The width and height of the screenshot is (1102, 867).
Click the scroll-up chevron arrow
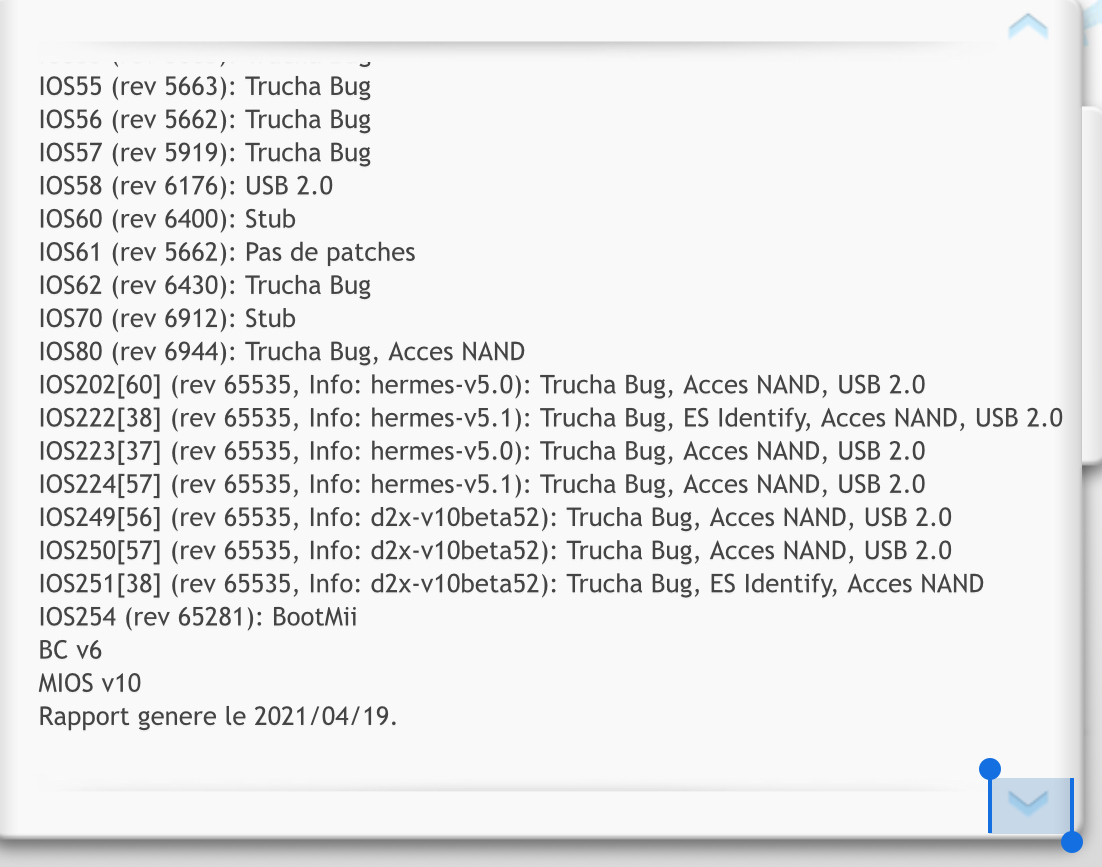(1028, 27)
